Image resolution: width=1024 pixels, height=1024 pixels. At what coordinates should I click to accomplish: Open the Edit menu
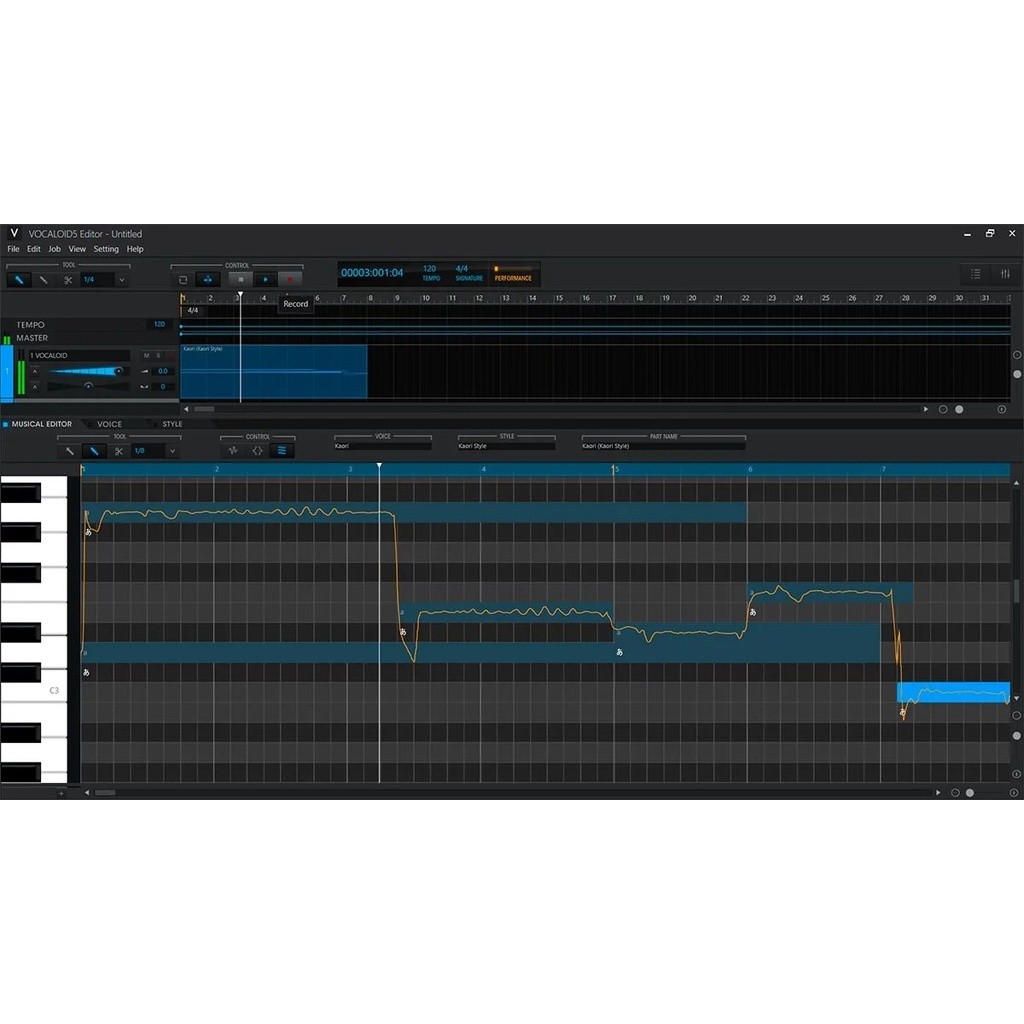click(34, 249)
